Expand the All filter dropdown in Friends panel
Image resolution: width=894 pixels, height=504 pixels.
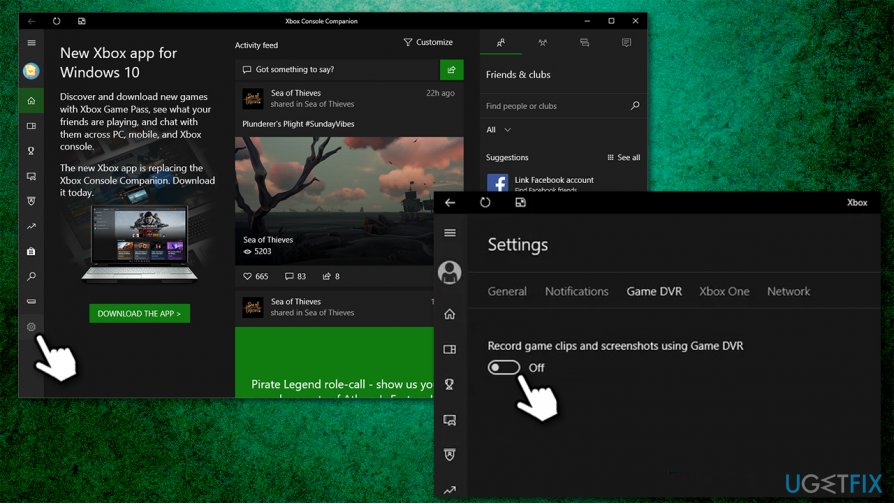coord(498,130)
